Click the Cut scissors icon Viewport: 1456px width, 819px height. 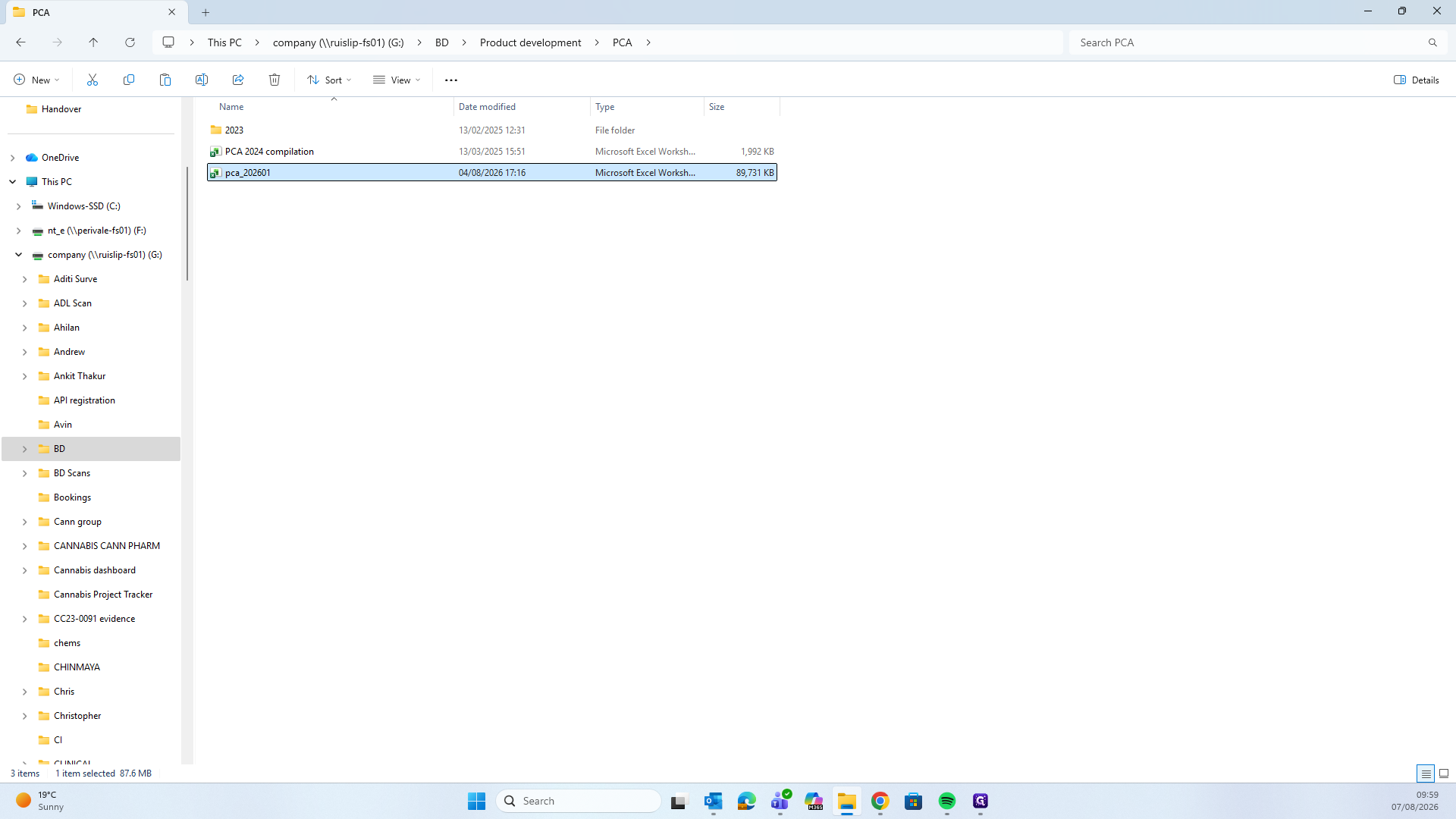pyautogui.click(x=93, y=80)
